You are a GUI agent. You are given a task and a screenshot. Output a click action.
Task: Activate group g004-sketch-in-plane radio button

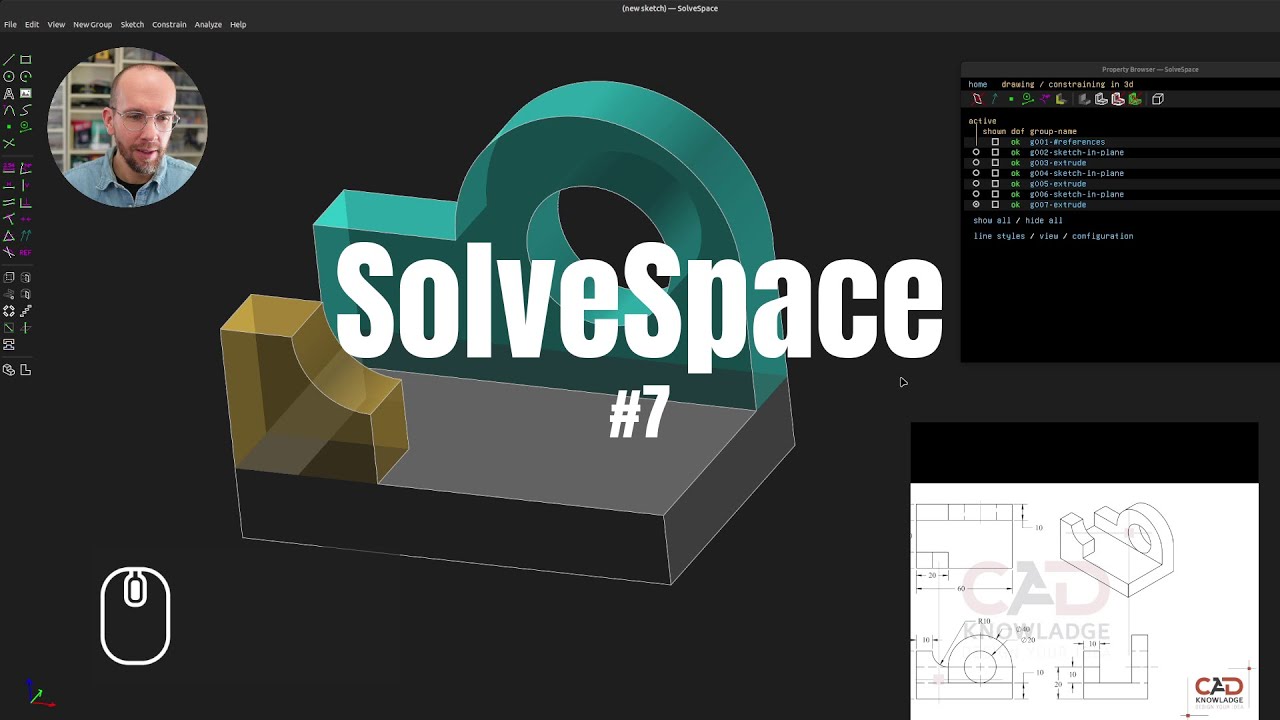(976, 173)
